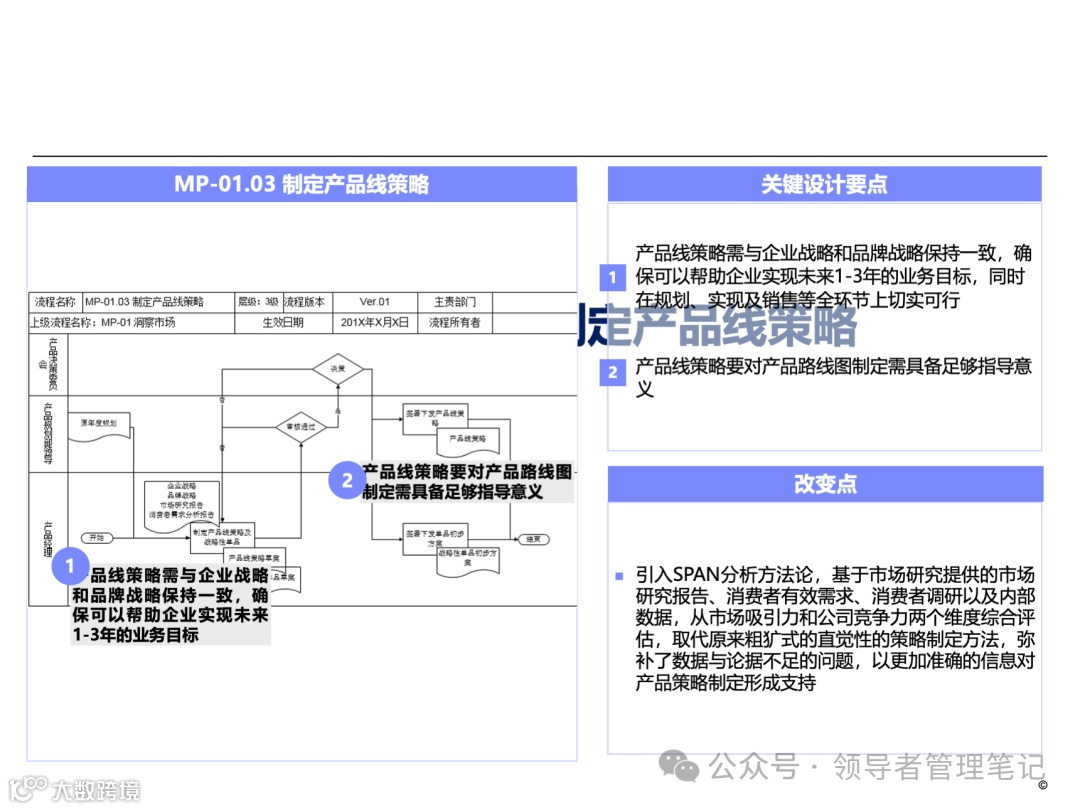
Task: Click the '产品线策略草案' document shape
Action: tap(254, 559)
